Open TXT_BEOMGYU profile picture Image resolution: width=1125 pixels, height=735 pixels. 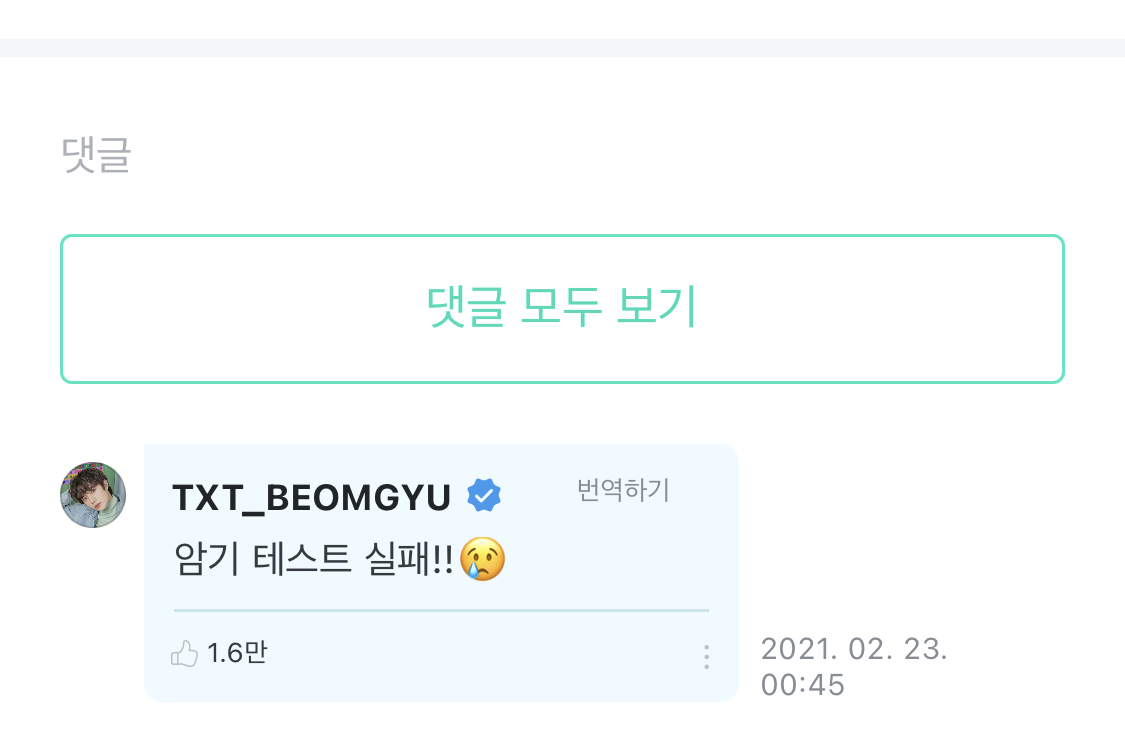pos(93,495)
